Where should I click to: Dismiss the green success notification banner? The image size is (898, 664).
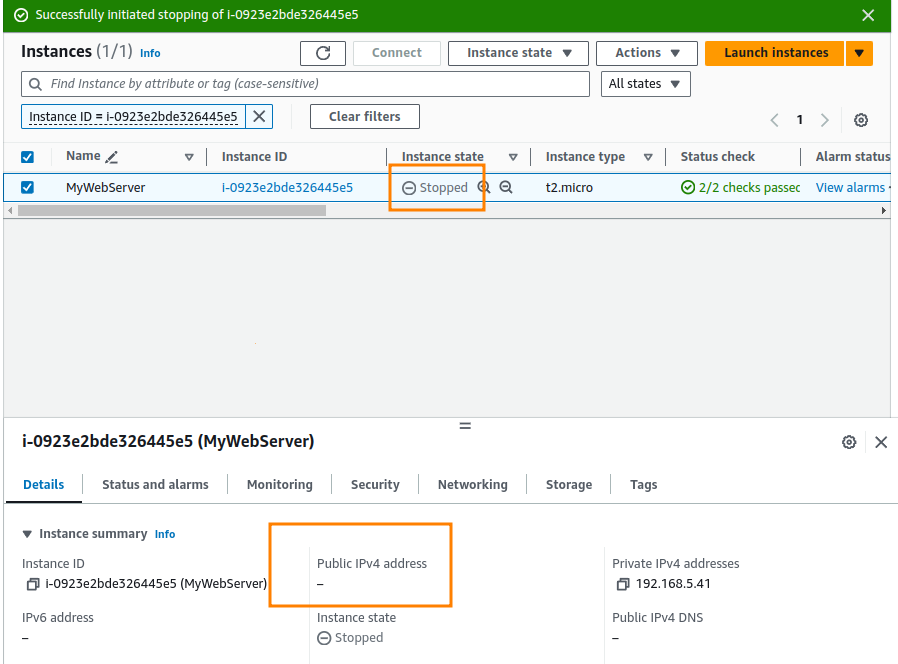tap(868, 15)
